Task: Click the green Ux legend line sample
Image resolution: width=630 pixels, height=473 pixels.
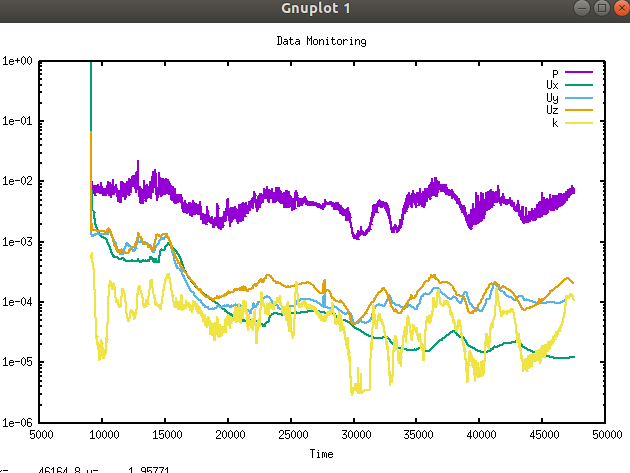Action: tap(579, 85)
